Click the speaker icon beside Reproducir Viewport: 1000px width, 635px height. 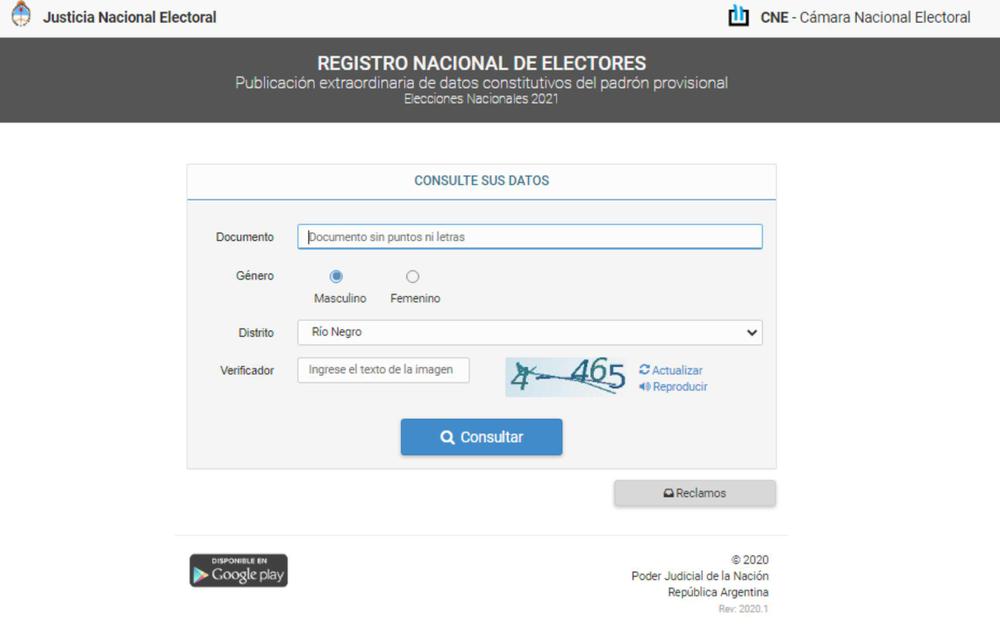pyautogui.click(x=645, y=386)
